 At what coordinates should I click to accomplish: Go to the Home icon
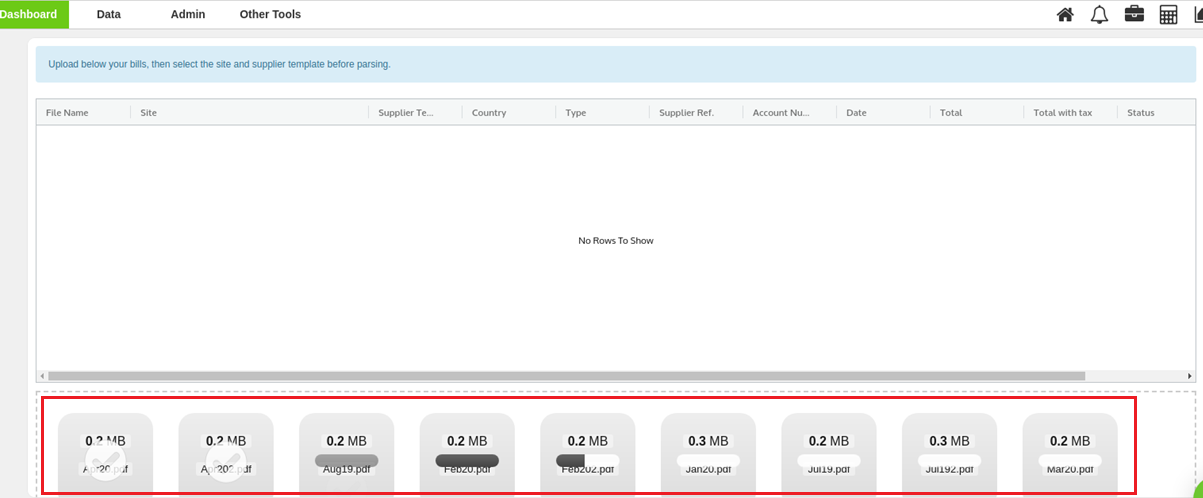pos(1065,14)
